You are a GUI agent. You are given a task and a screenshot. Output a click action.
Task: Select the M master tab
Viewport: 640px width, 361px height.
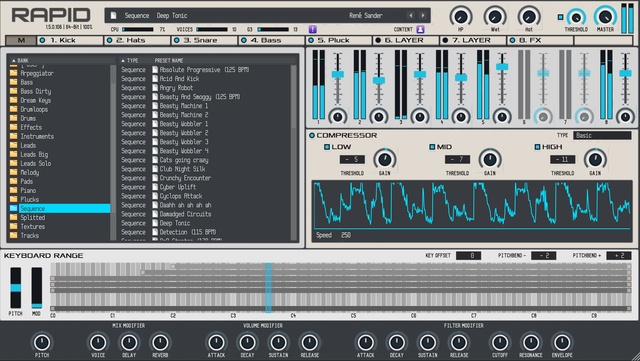(x=21, y=40)
